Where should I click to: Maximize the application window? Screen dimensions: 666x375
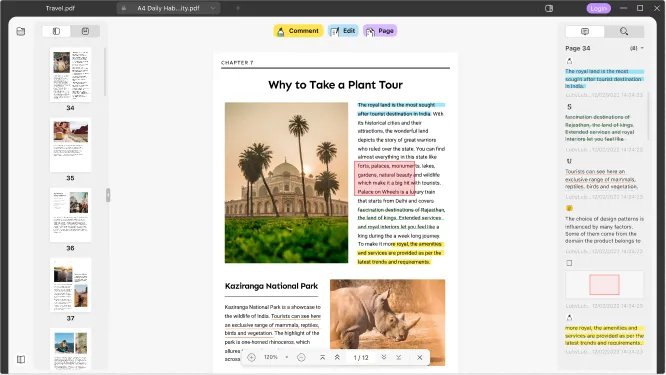pyautogui.click(x=640, y=8)
